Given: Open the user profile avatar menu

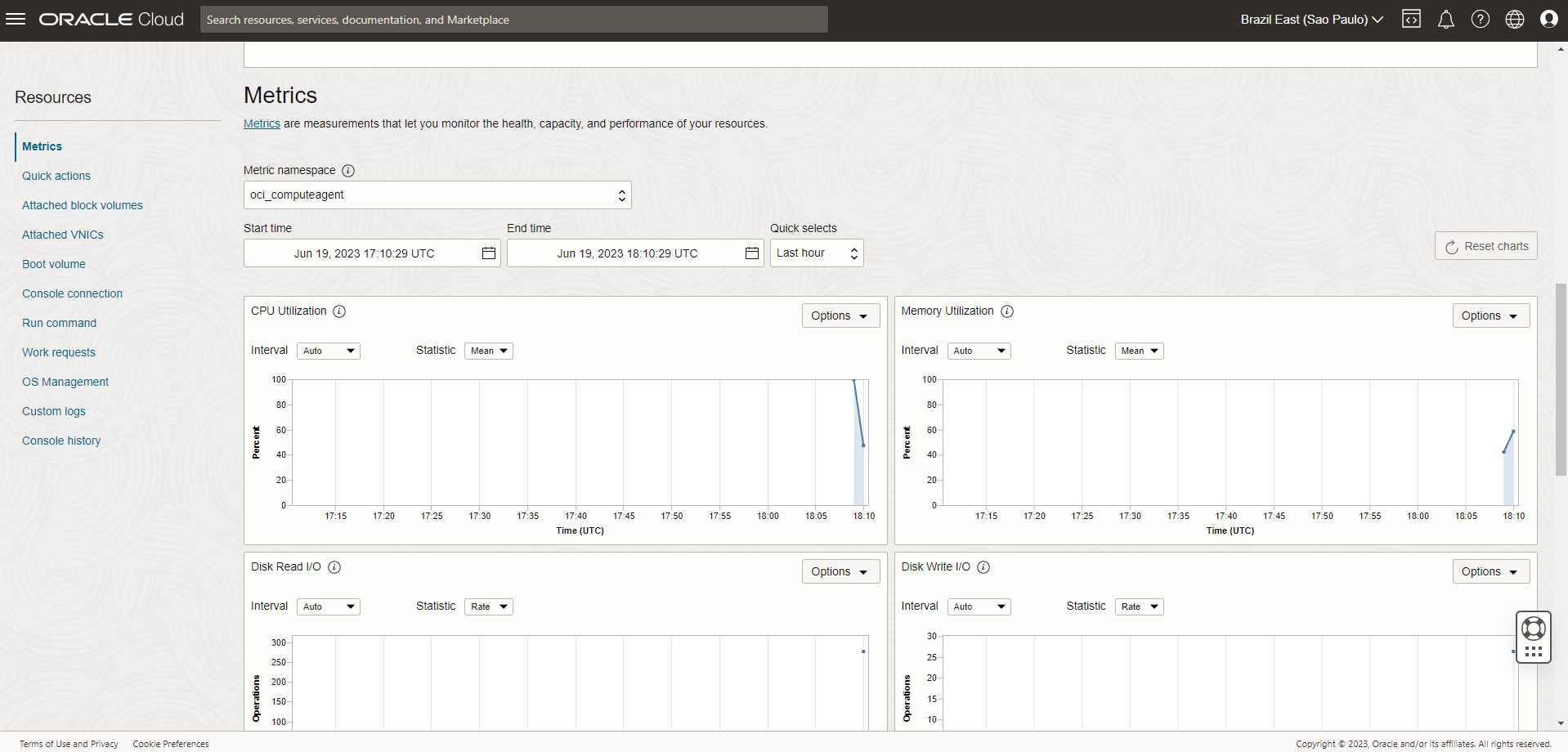Looking at the screenshot, I should 1549,19.
